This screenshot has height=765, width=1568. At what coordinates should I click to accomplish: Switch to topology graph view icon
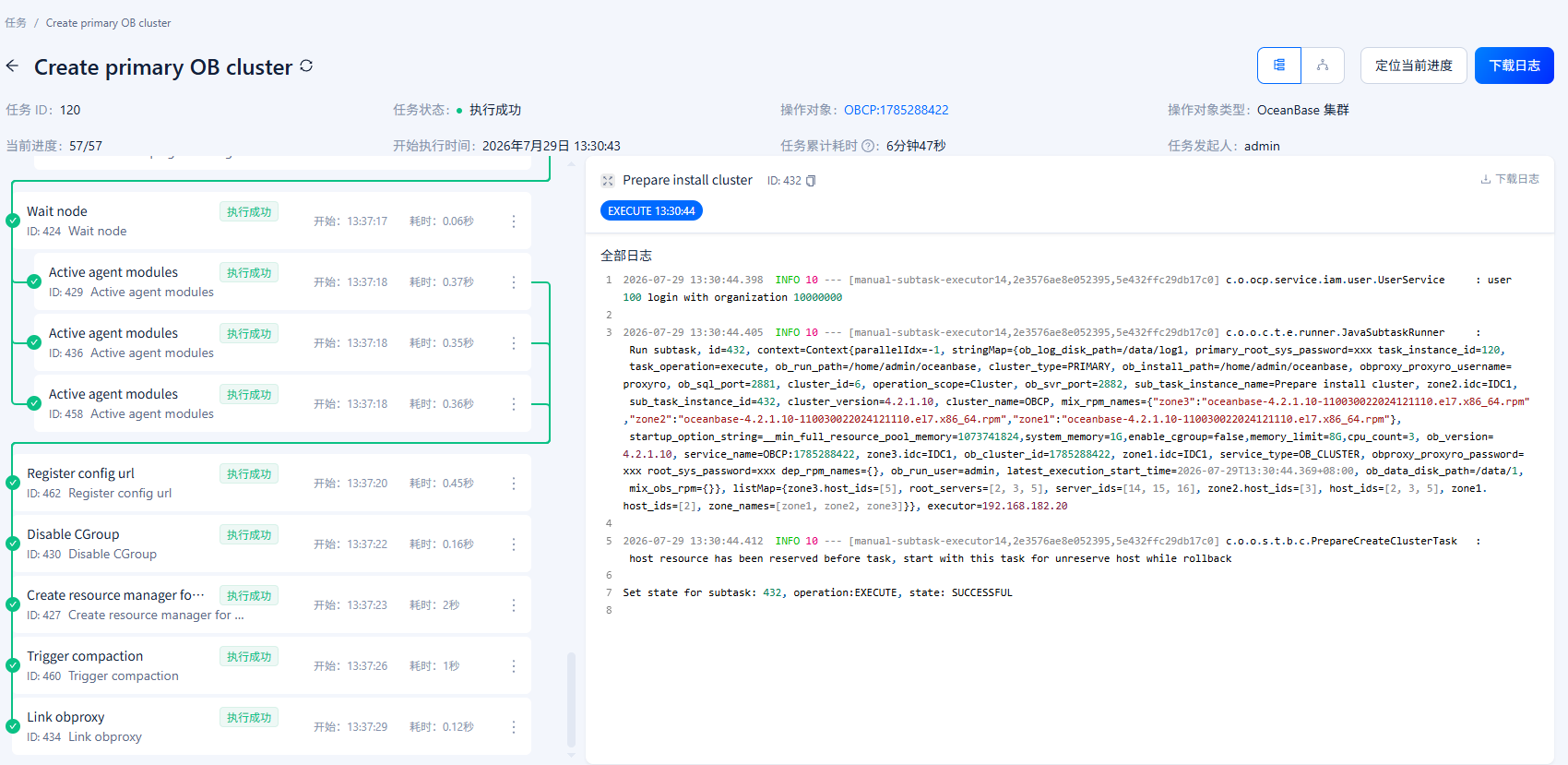(x=1323, y=66)
